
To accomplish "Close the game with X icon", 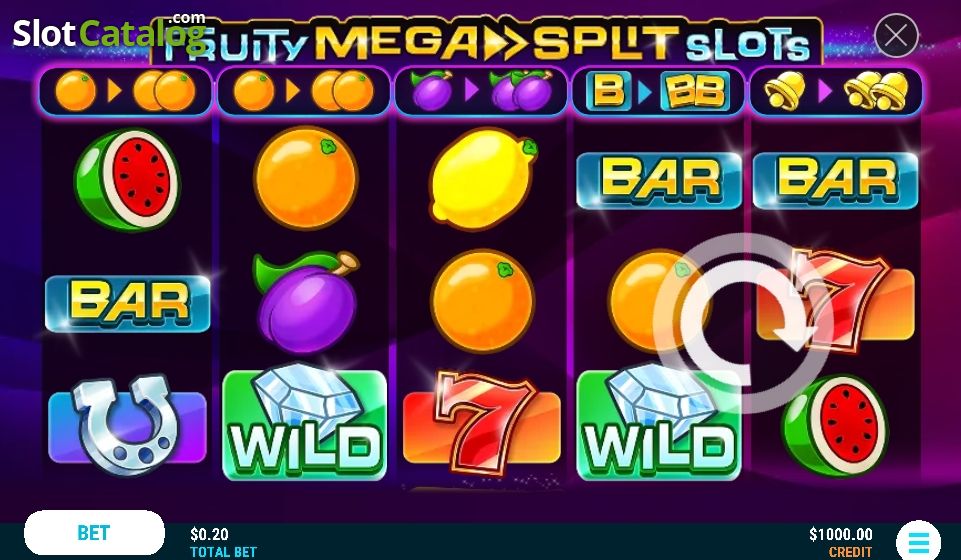I will (896, 36).
